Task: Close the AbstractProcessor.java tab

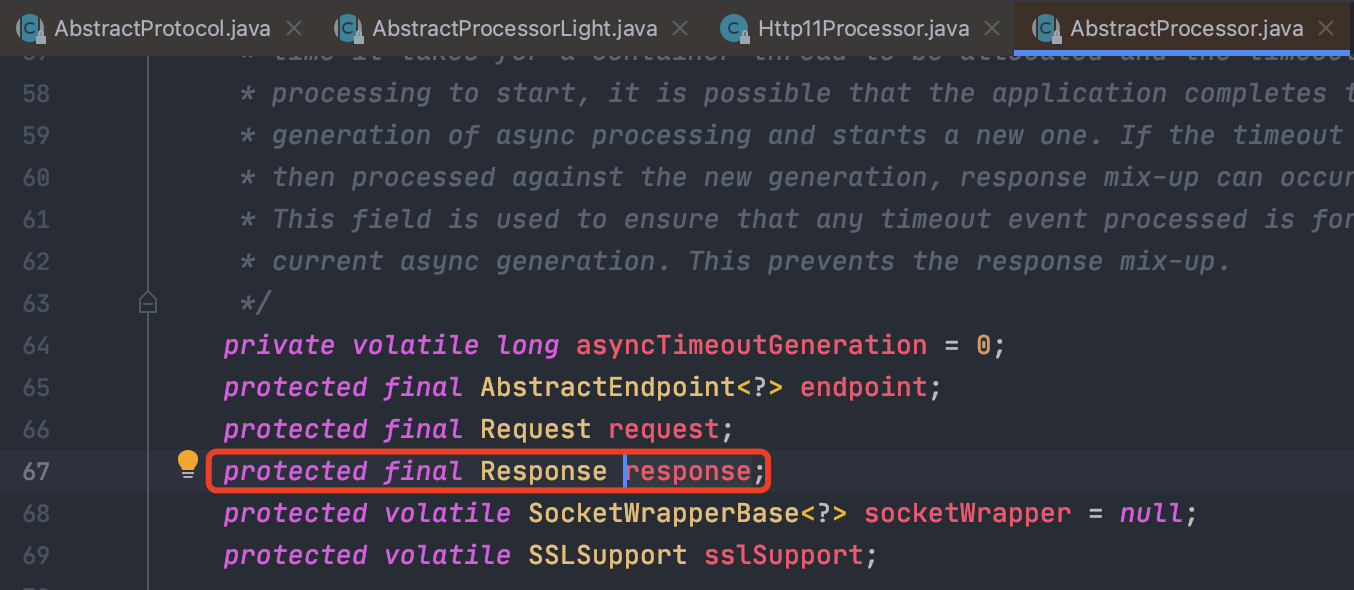Action: [1326, 28]
